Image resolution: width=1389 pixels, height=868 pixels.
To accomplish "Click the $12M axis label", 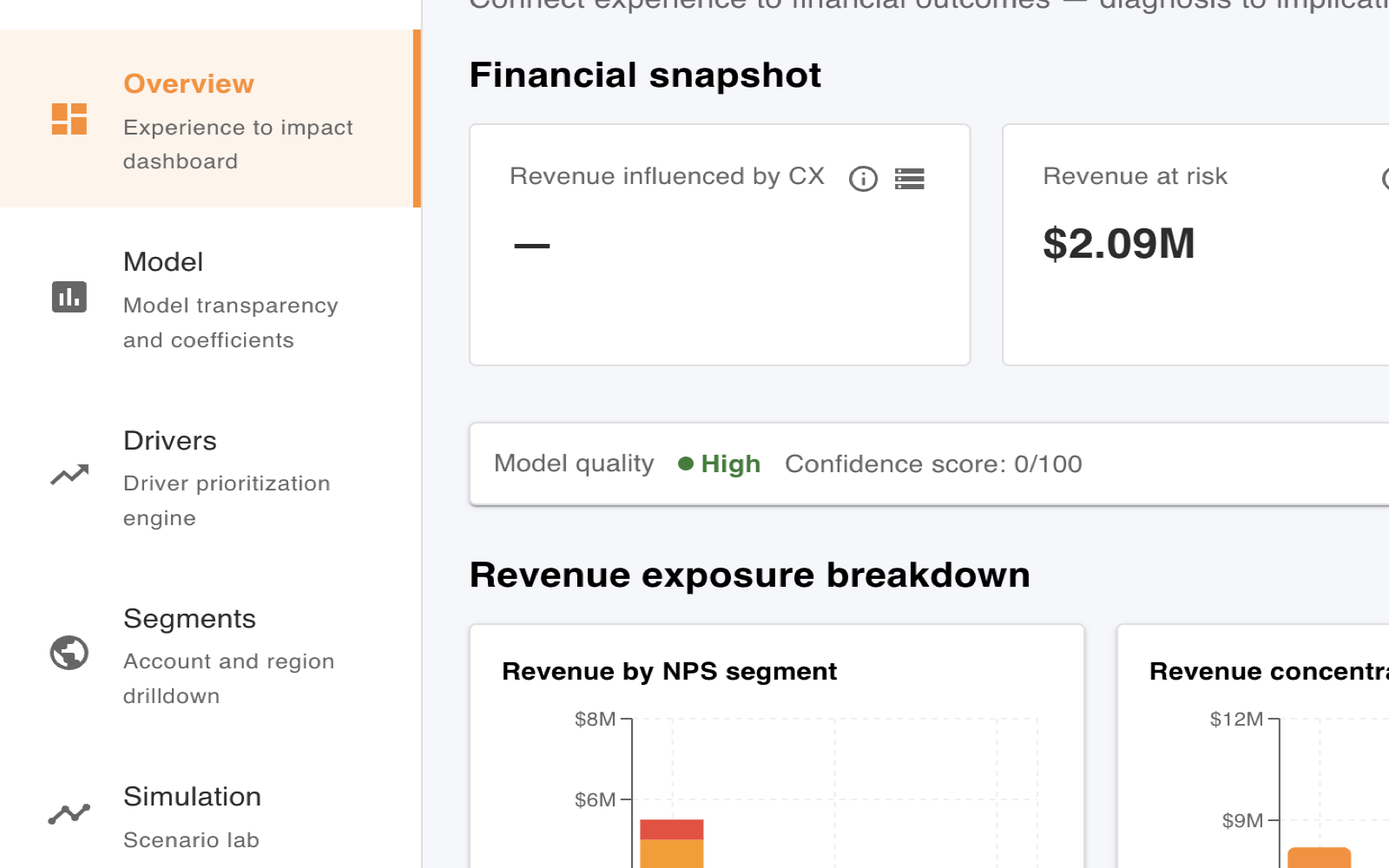I will tap(1237, 719).
